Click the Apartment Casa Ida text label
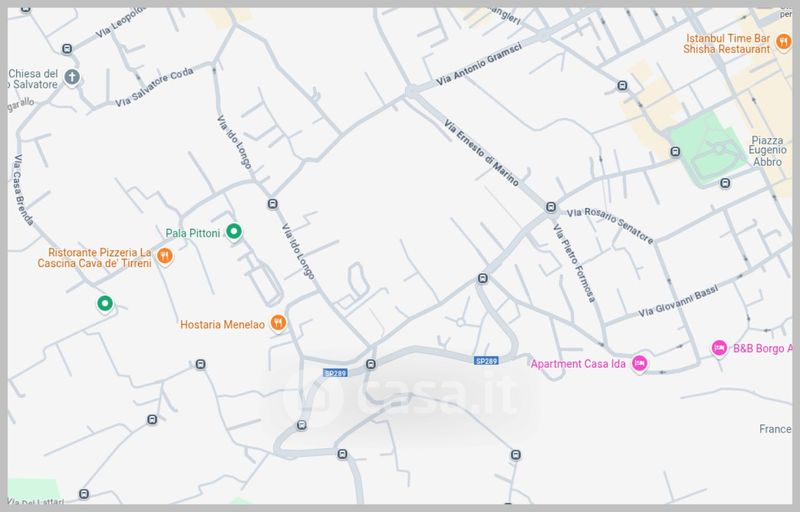Screen dimensions: 800x512 [x=578, y=364]
